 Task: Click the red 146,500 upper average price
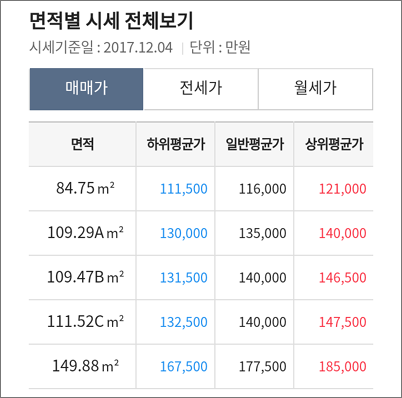tap(343, 278)
